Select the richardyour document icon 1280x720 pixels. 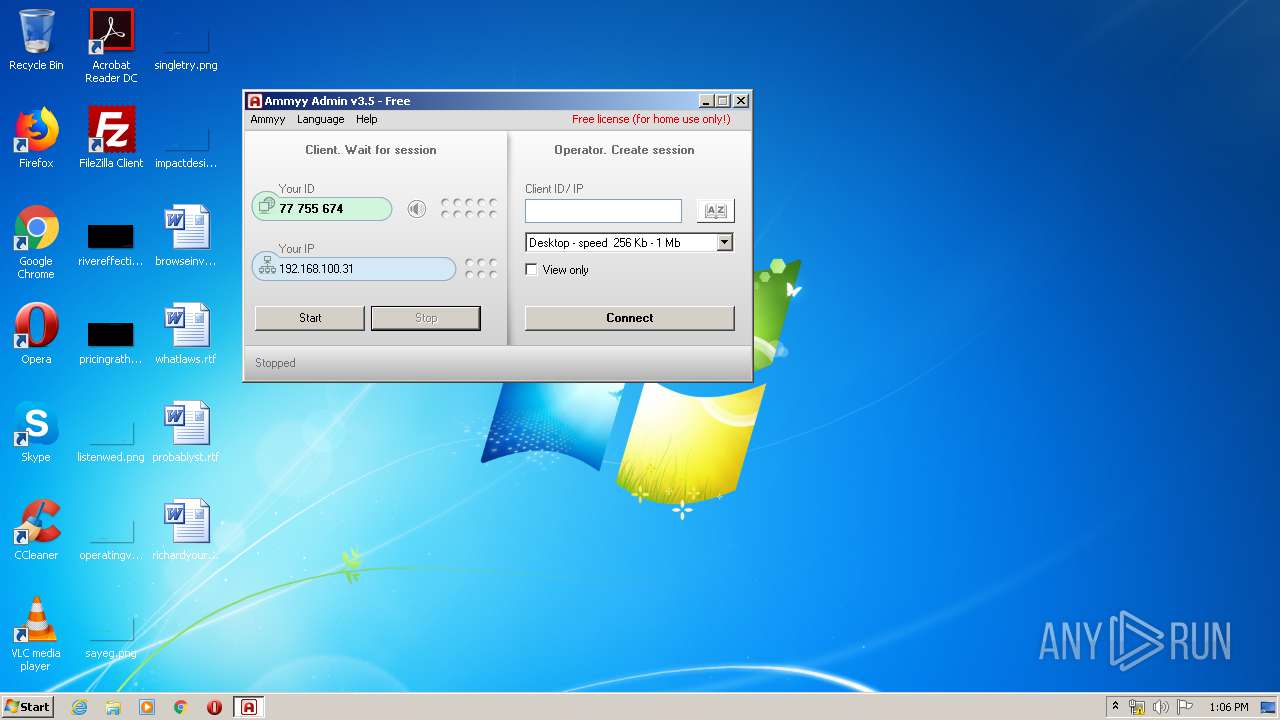(x=186, y=530)
